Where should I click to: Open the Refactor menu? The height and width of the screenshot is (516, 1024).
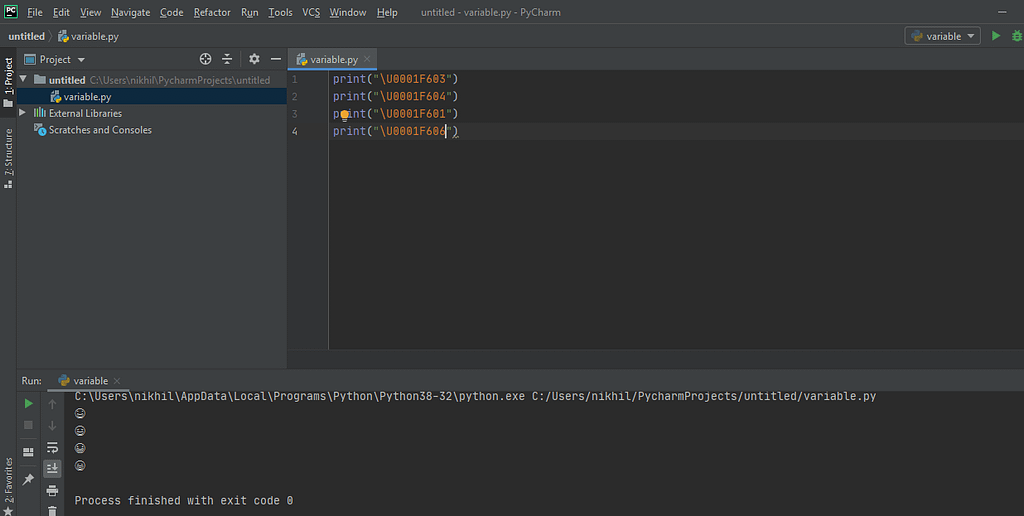(212, 12)
